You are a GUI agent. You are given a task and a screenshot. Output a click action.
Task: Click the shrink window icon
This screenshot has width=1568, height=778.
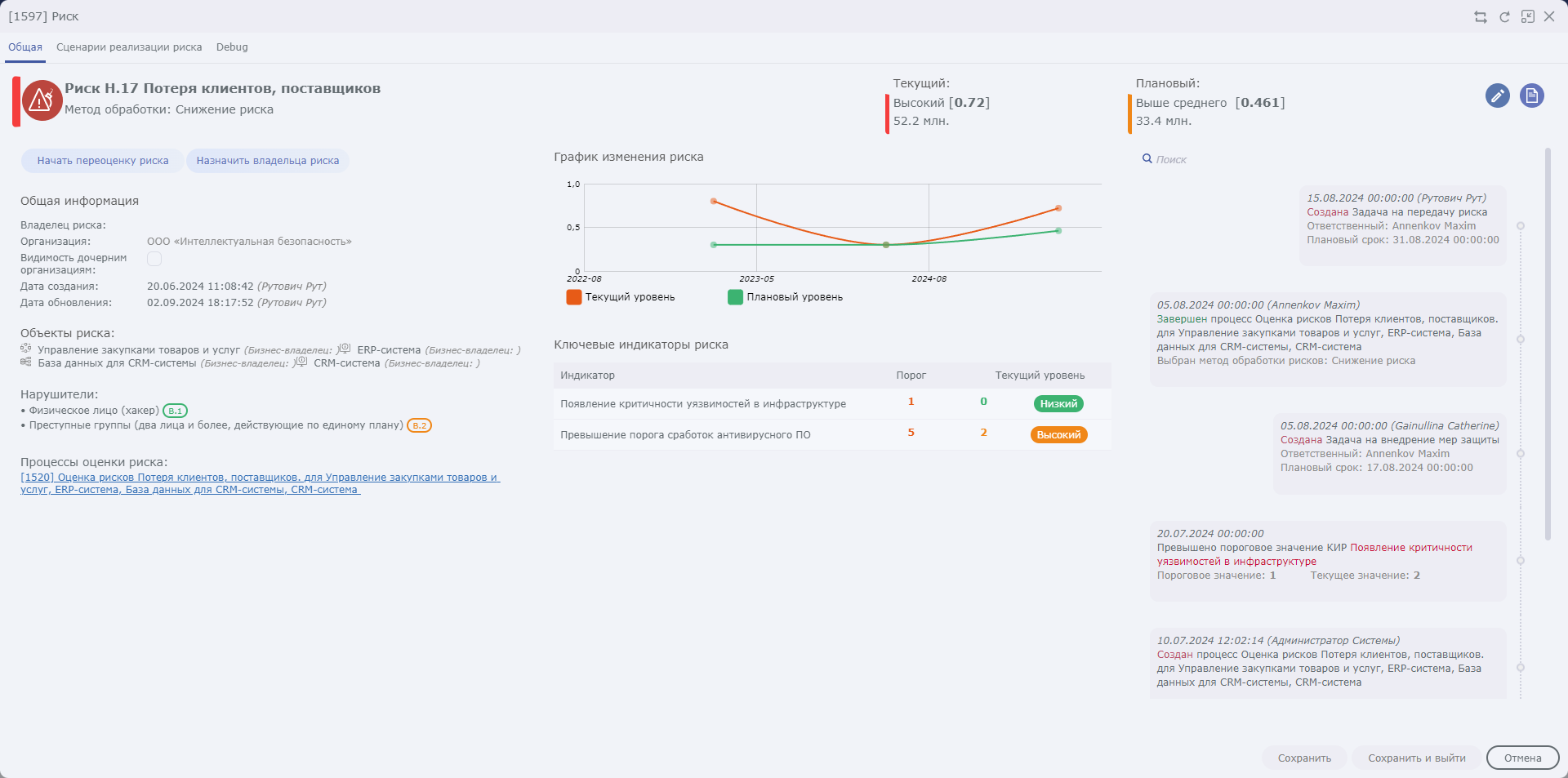1527,17
